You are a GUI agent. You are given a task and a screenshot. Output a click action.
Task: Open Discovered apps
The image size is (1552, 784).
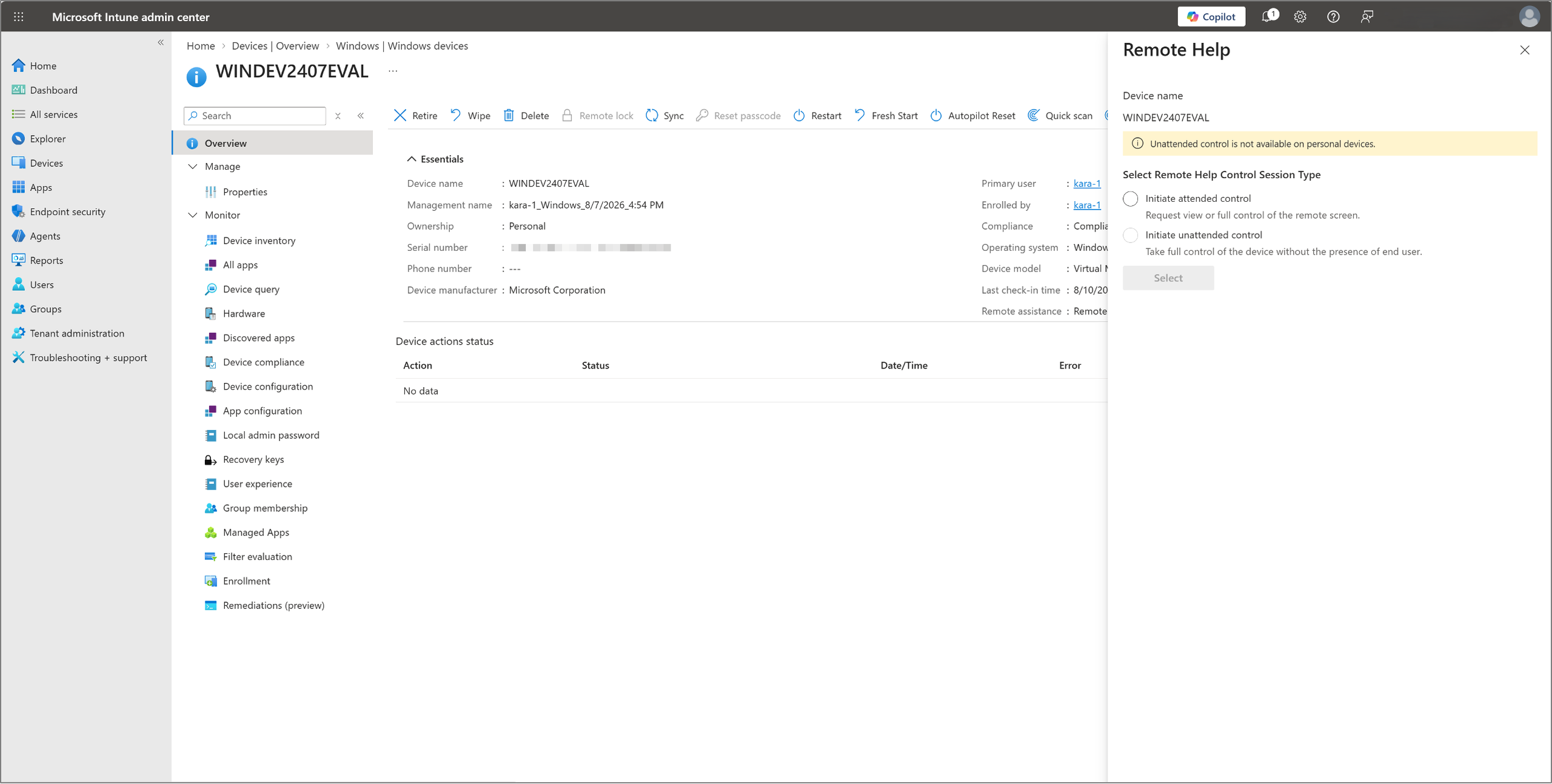258,338
